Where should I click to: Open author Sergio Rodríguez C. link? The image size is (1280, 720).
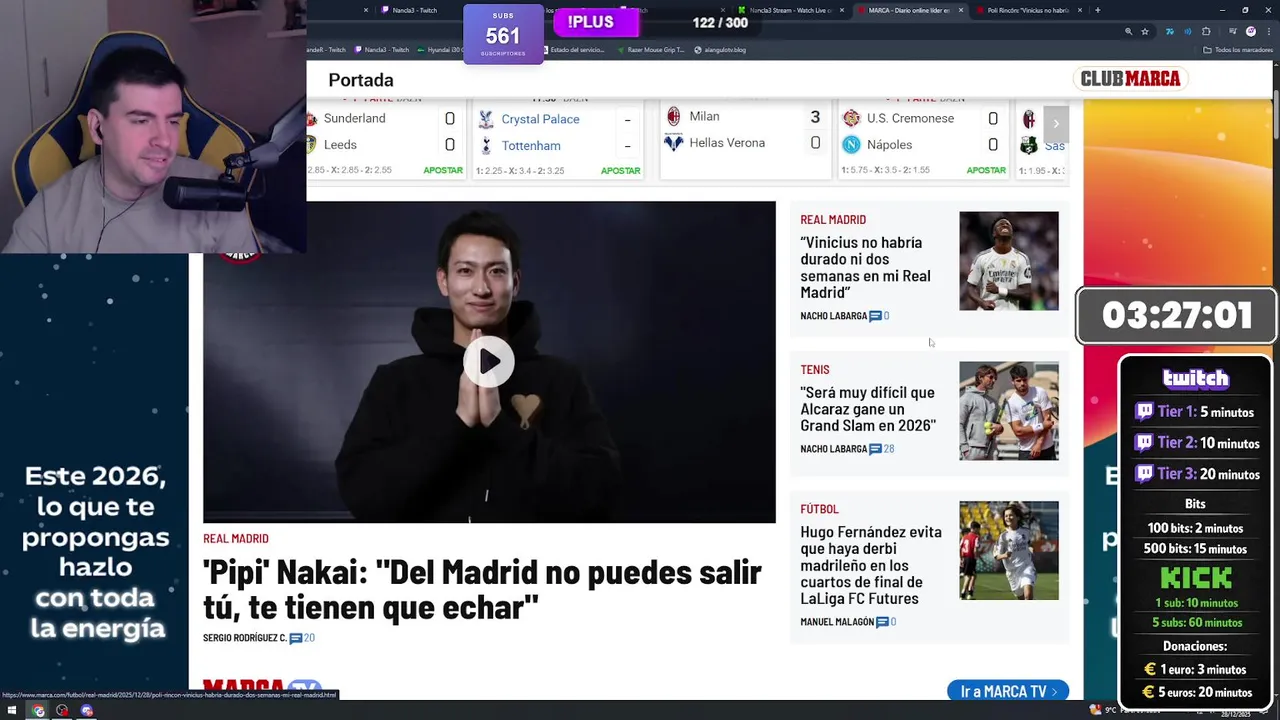pos(245,638)
